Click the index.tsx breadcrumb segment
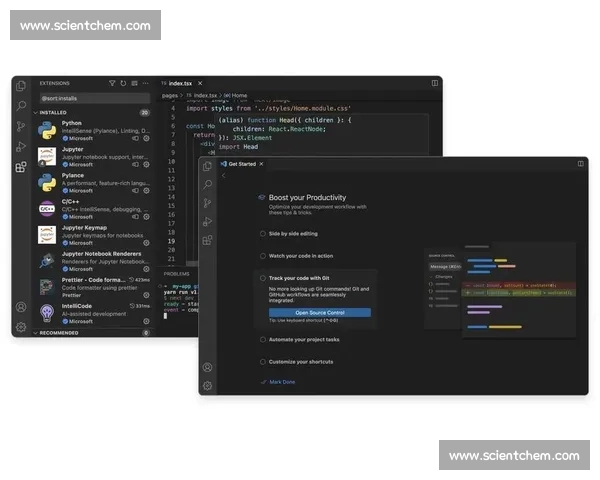 point(202,95)
